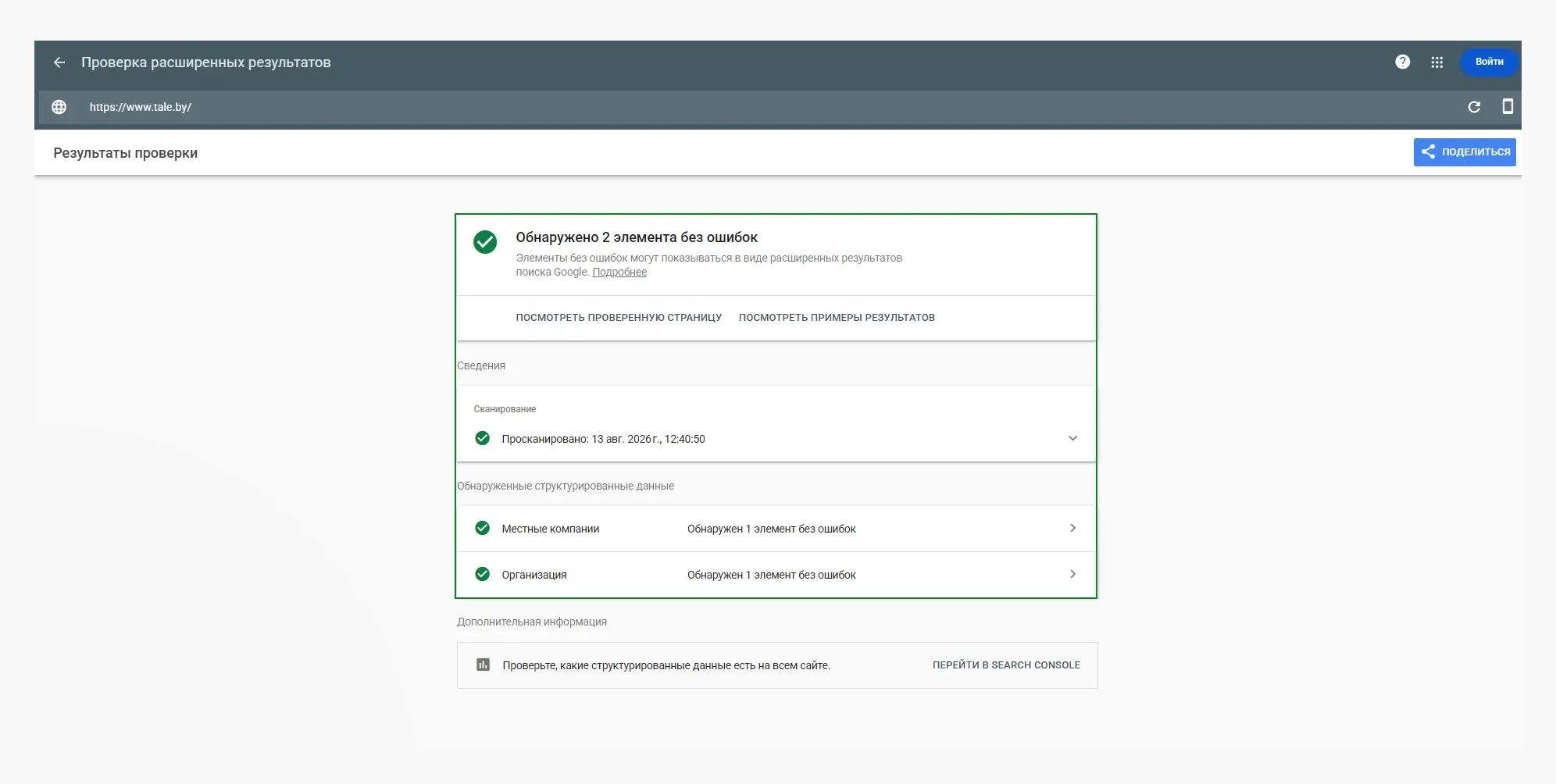
Task: Click the Местные компании label
Action: coord(551,529)
